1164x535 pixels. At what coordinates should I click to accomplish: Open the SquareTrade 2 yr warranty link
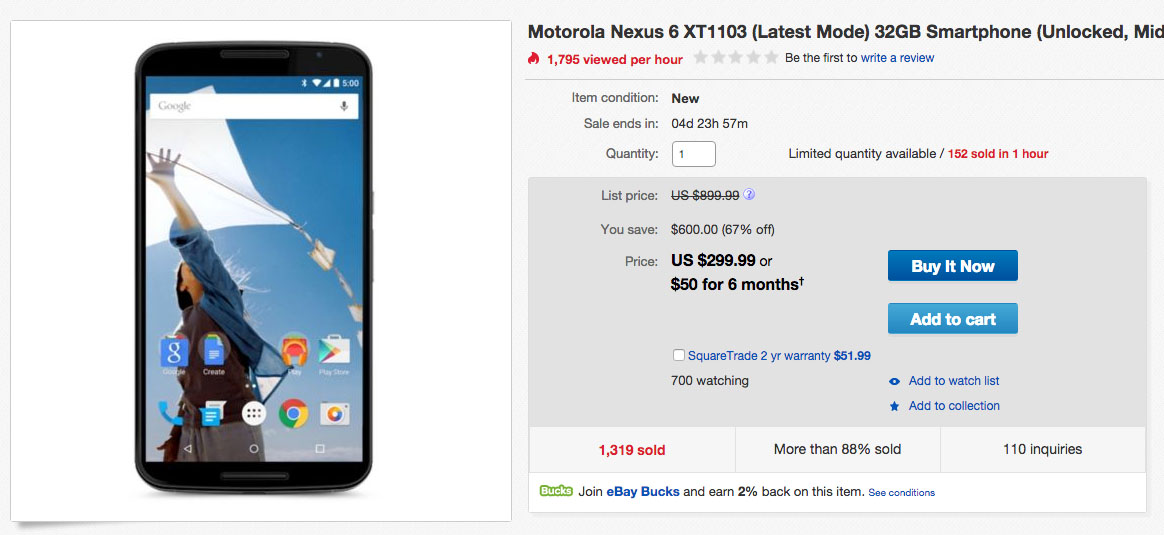[759, 356]
